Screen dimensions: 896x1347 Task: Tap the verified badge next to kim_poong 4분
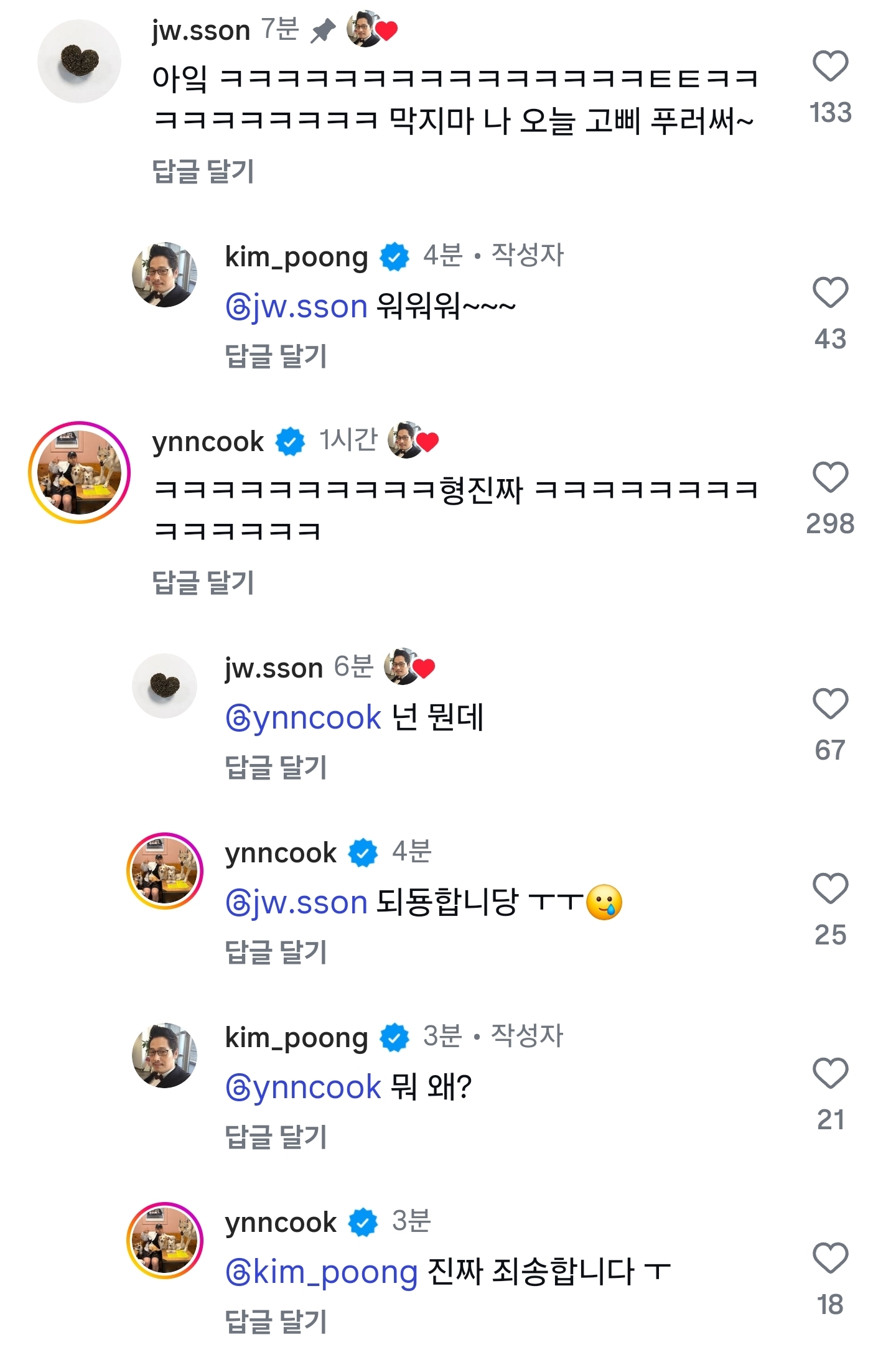pyautogui.click(x=394, y=257)
